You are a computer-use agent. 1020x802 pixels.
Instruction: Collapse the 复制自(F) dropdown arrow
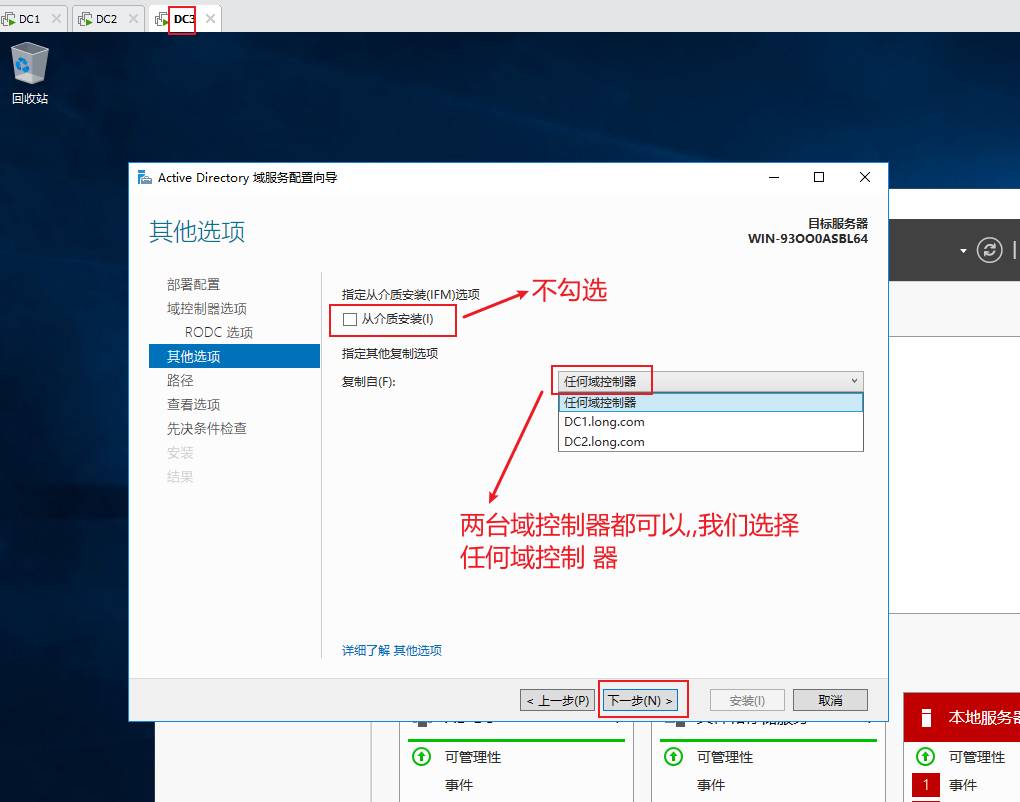(854, 381)
